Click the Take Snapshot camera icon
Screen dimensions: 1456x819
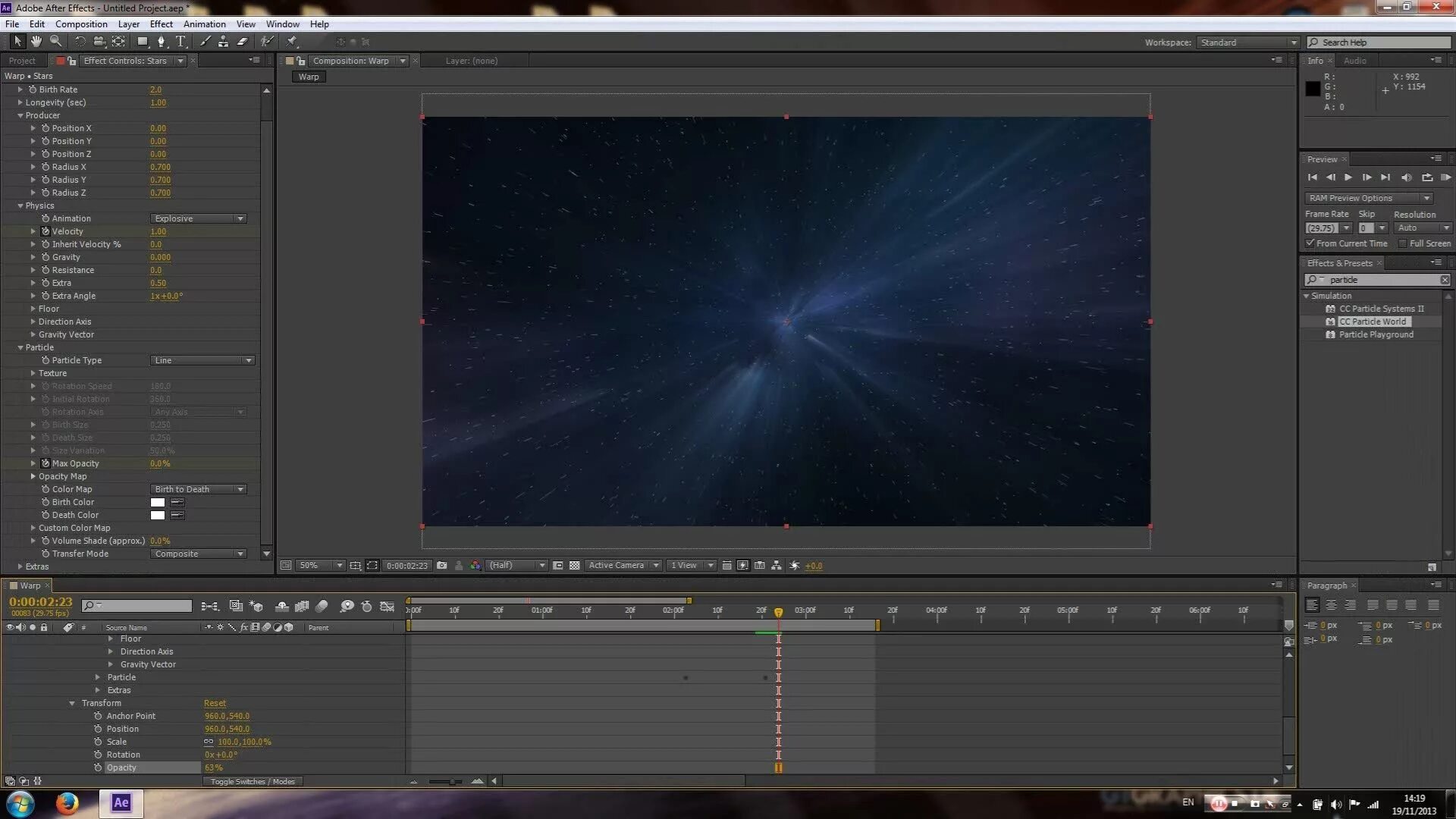[x=442, y=566]
